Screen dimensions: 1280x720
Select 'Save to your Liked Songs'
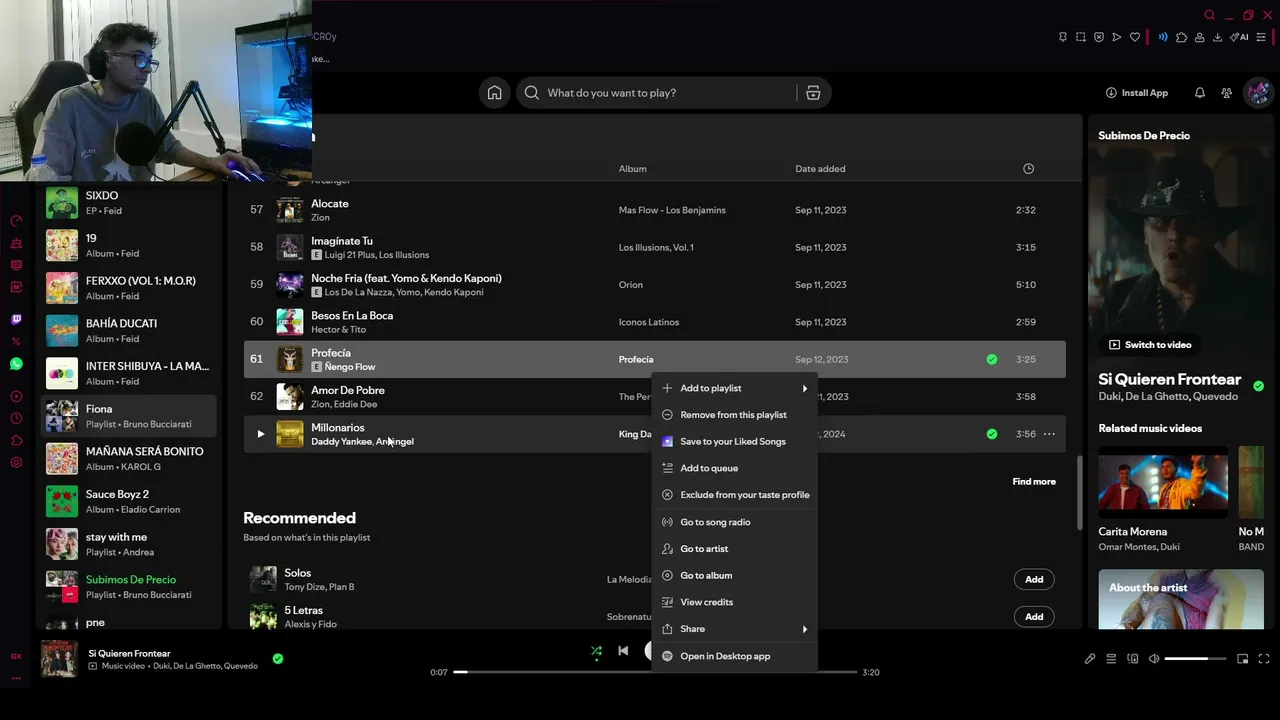pos(734,441)
